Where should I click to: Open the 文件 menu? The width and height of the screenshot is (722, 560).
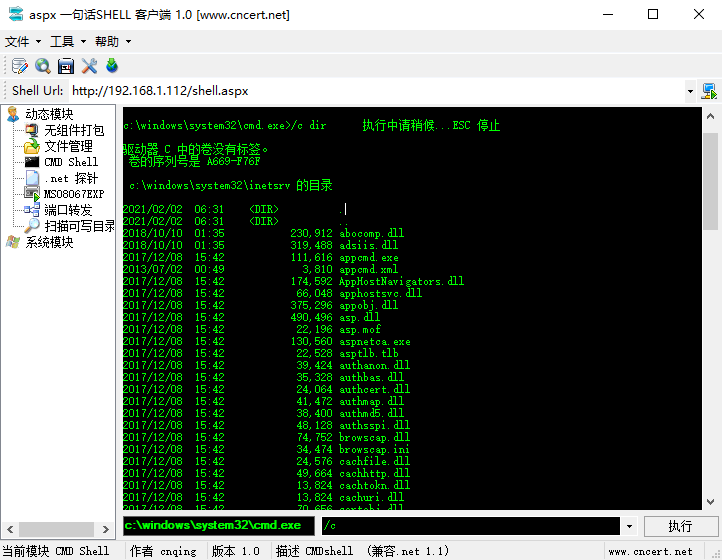pyautogui.click(x=23, y=41)
